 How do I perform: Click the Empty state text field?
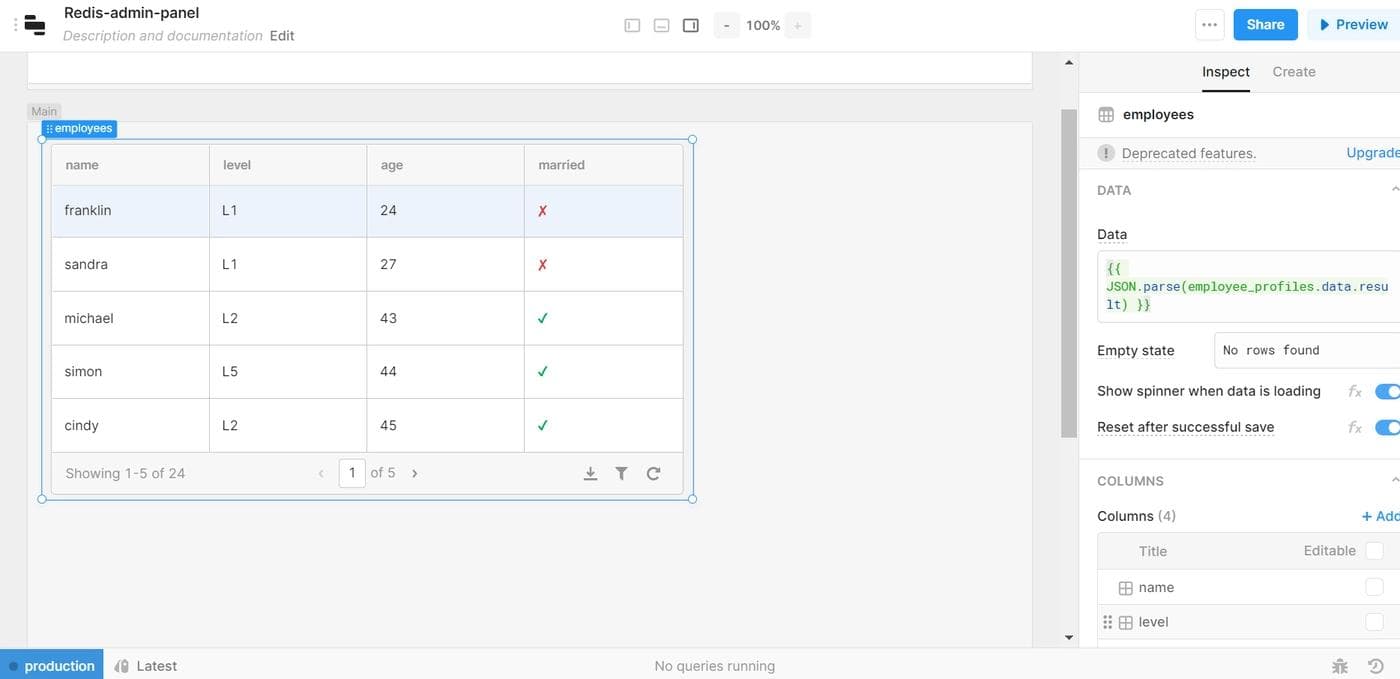point(1305,350)
